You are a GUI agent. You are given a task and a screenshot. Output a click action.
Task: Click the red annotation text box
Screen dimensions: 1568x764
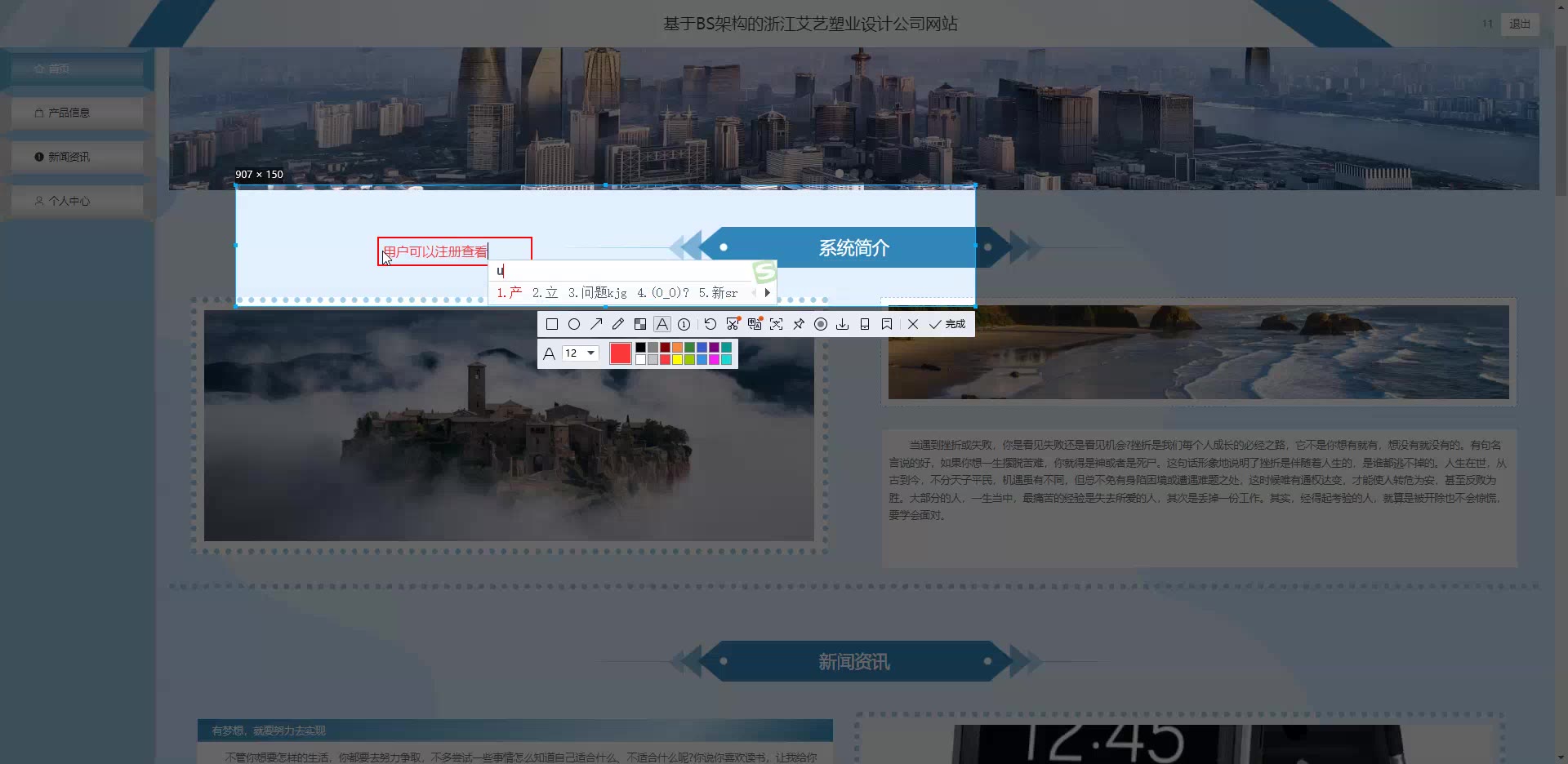(454, 251)
